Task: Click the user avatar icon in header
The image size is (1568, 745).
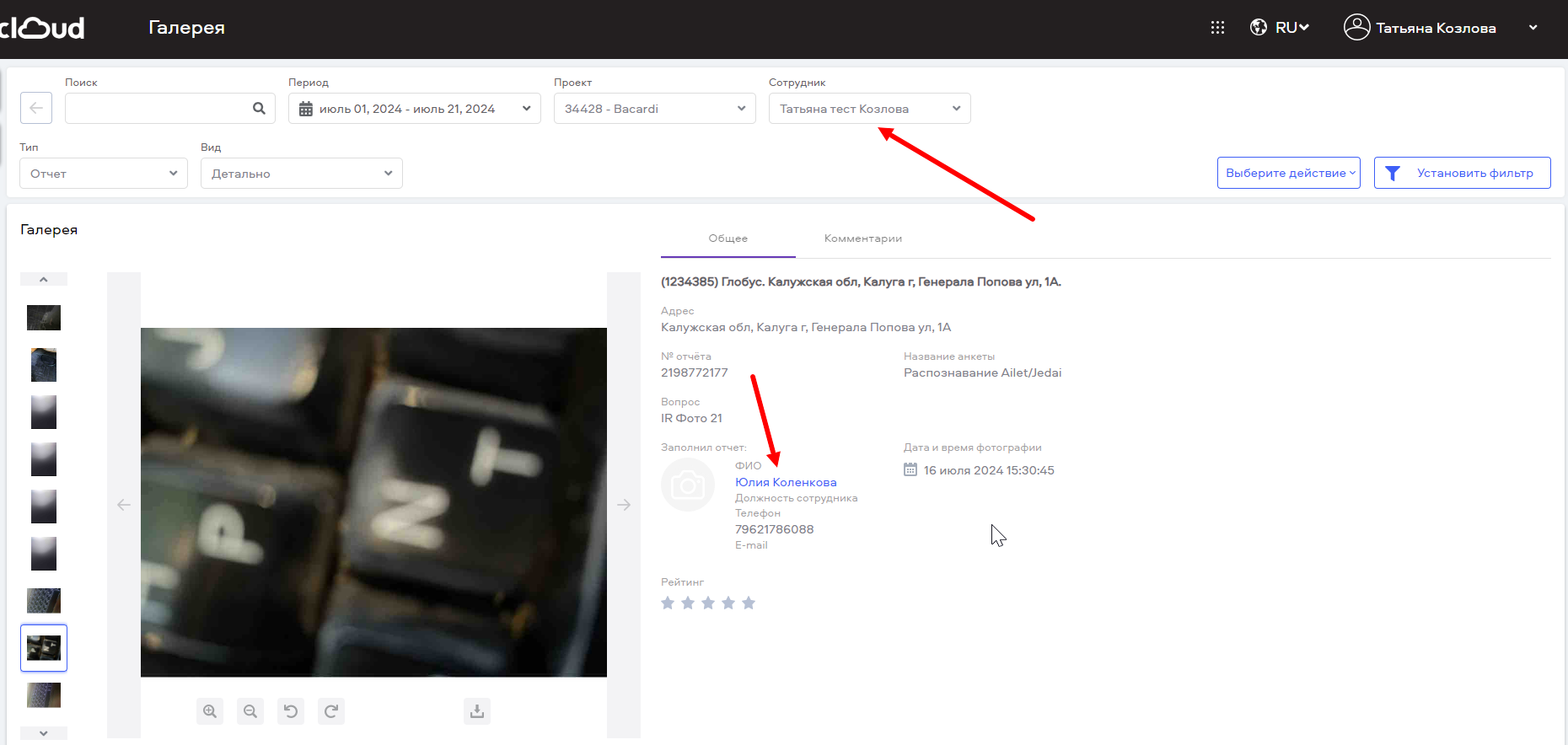Action: coord(1356,27)
